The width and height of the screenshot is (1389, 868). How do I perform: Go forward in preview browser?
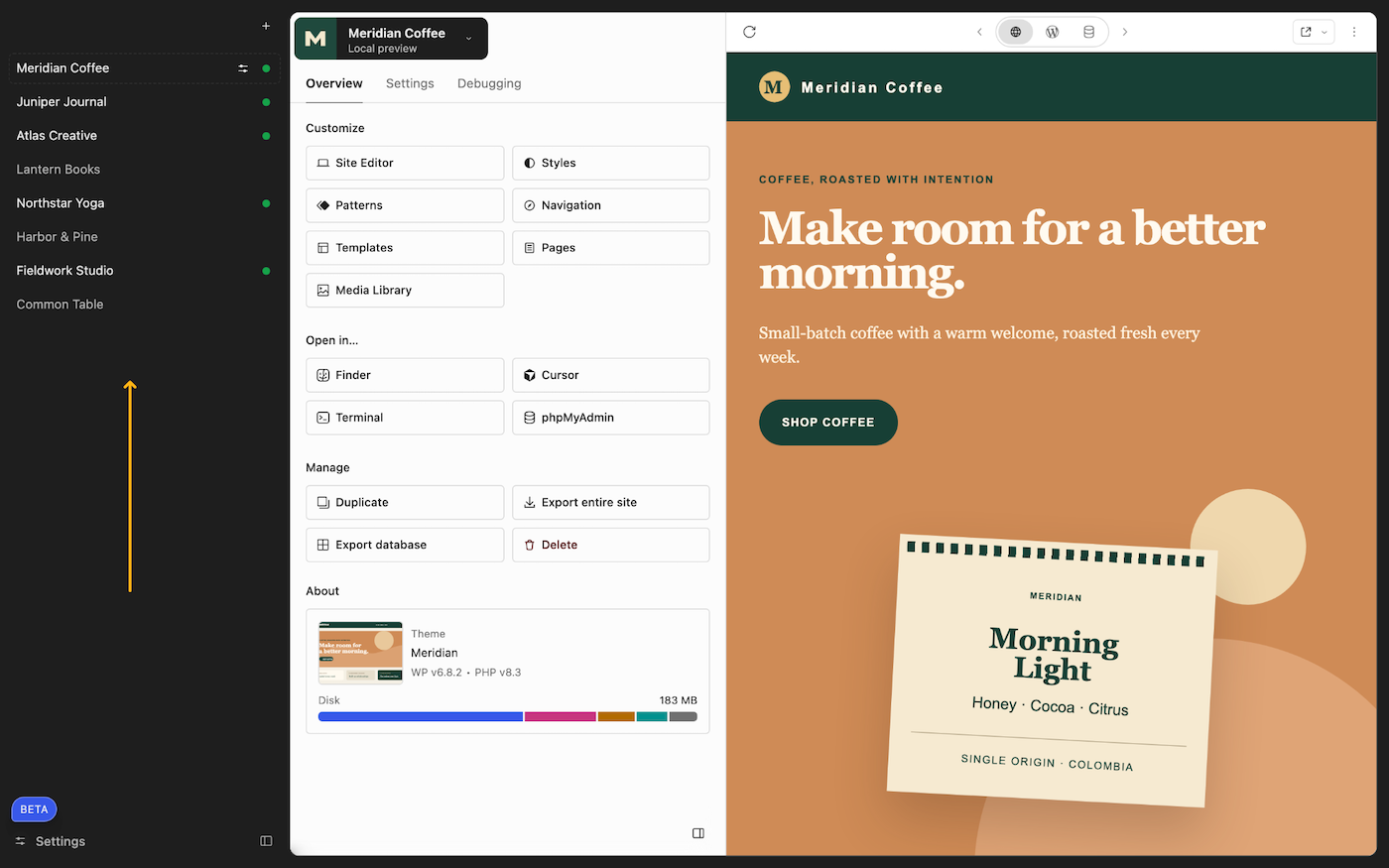(x=1125, y=32)
